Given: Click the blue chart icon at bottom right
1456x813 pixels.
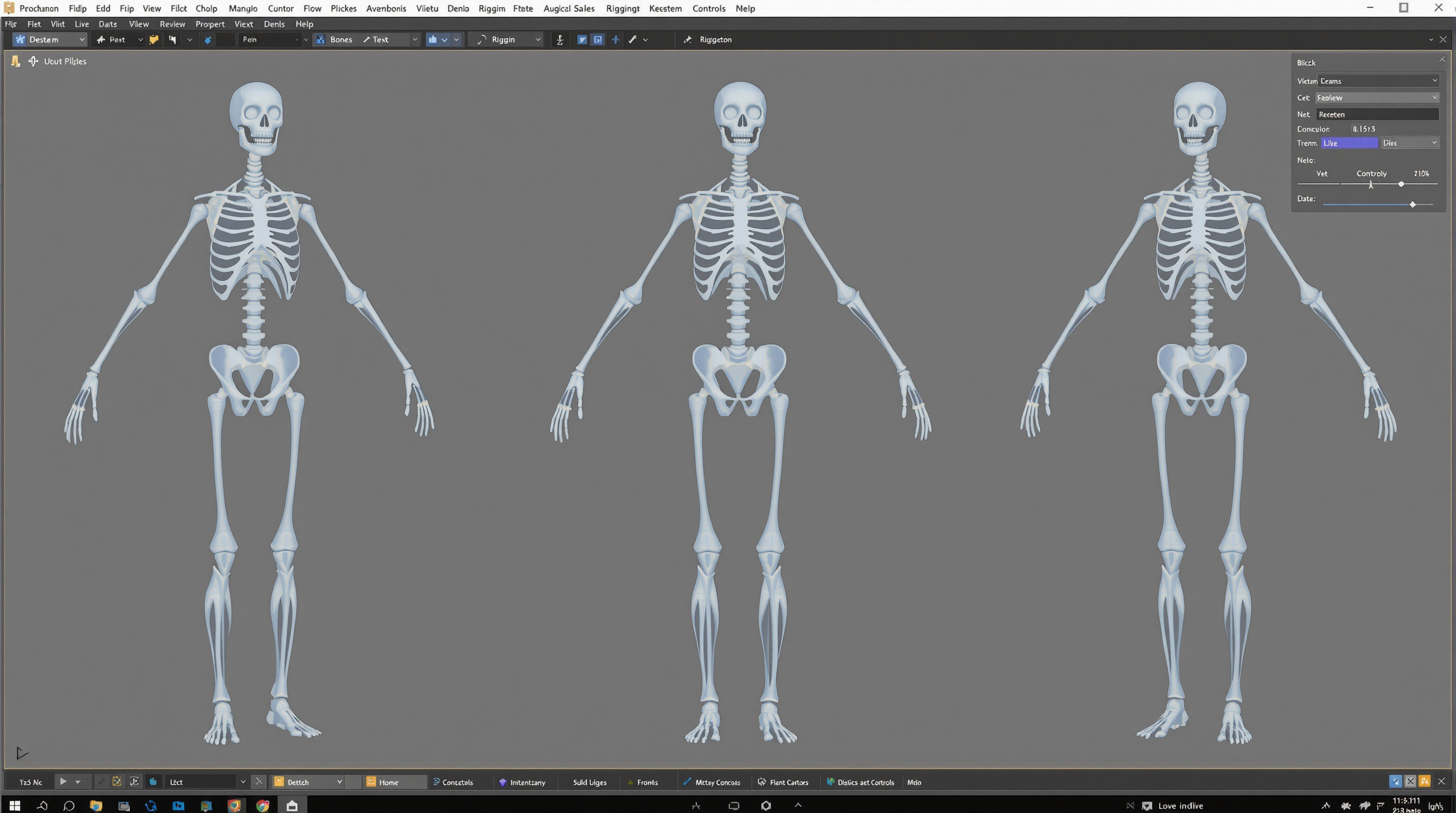Looking at the screenshot, I should (x=1396, y=781).
